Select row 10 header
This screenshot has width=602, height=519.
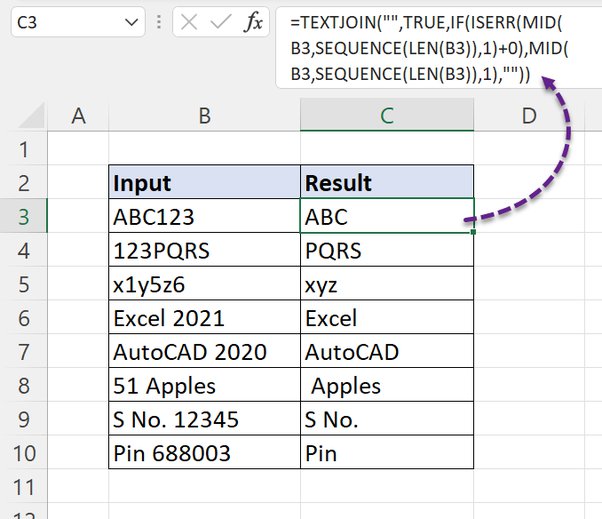point(24,453)
